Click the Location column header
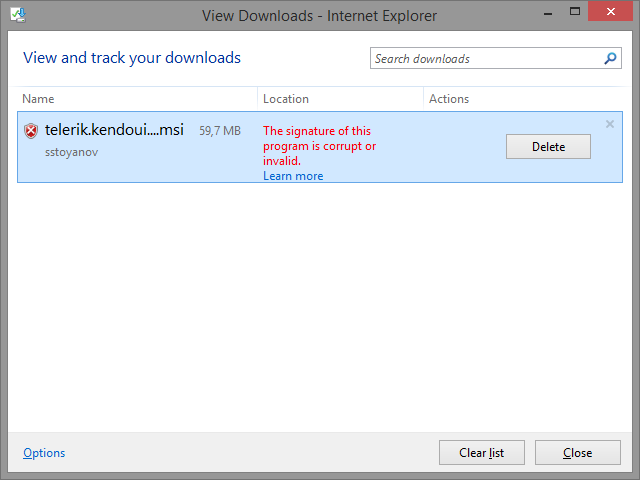This screenshot has height=480, width=640. pos(286,99)
